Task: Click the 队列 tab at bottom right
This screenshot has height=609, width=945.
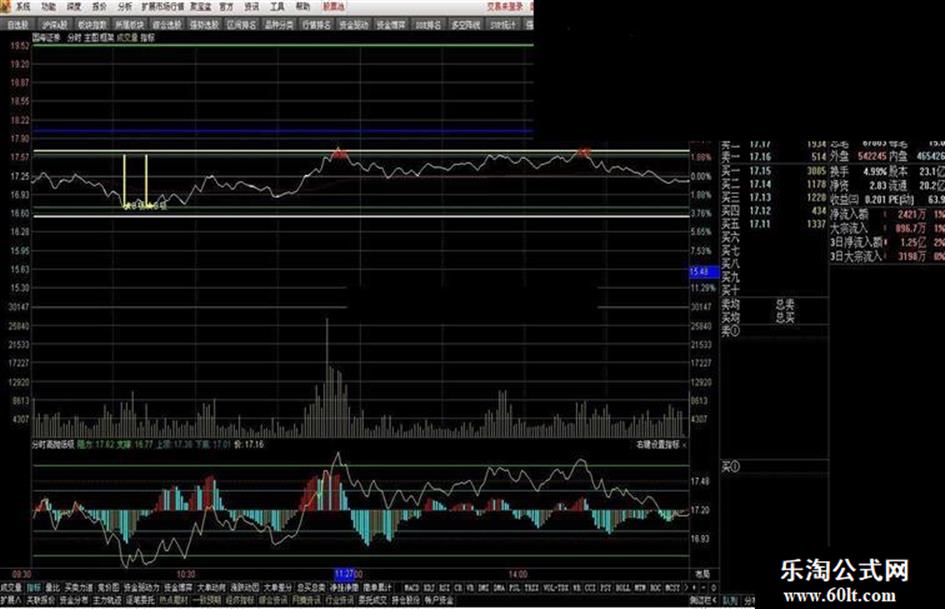Action: pyautogui.click(x=730, y=601)
